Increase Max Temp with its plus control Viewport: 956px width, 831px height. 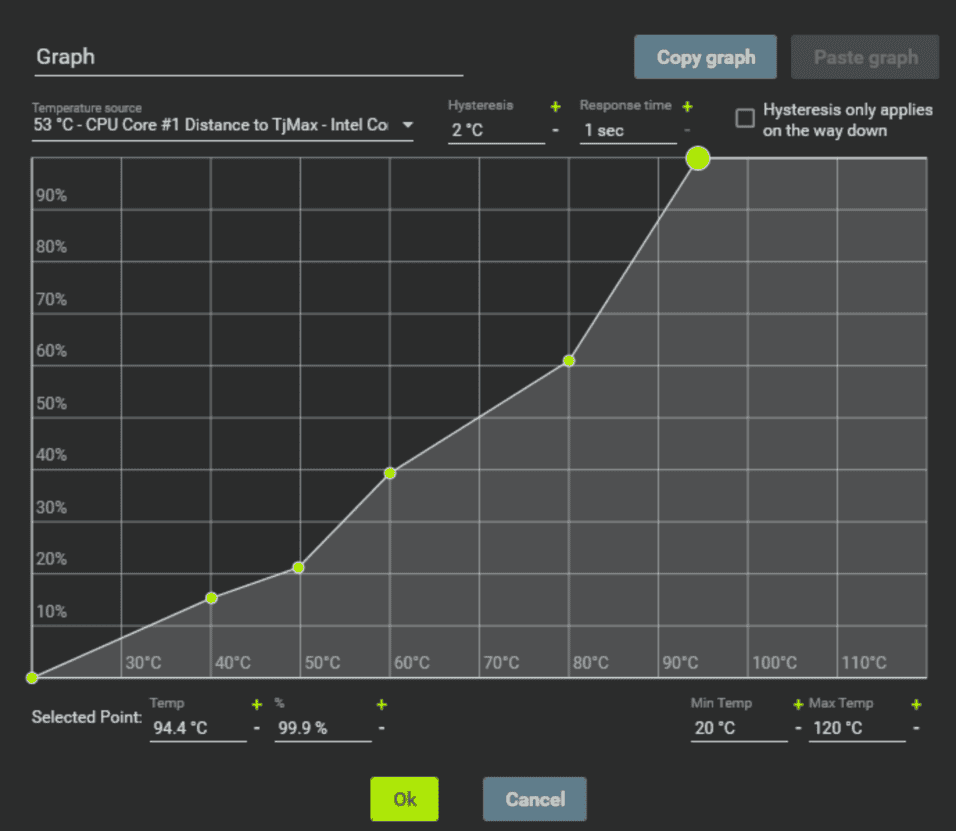[915, 704]
